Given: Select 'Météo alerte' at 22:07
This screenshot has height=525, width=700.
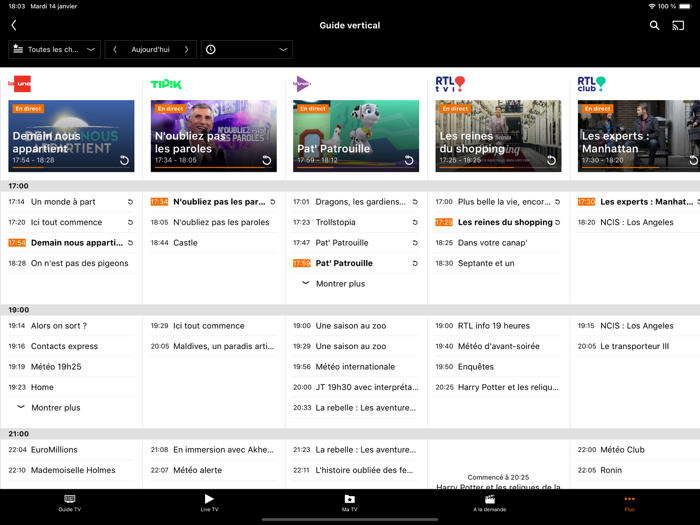Looking at the screenshot, I should coord(213,471).
